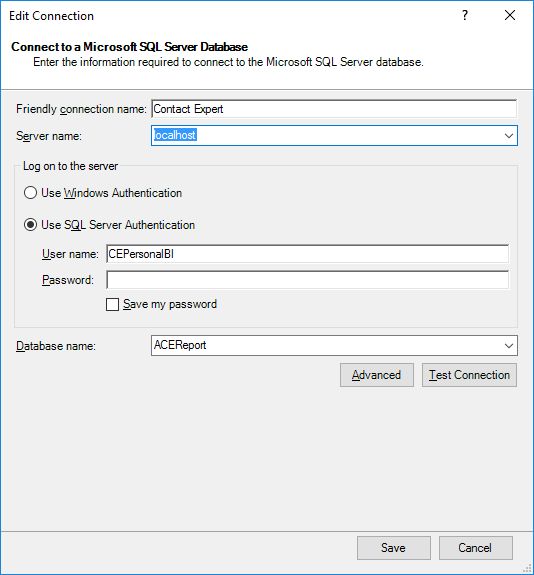
Task: Select Use Windows Authentication option
Action: [30, 193]
